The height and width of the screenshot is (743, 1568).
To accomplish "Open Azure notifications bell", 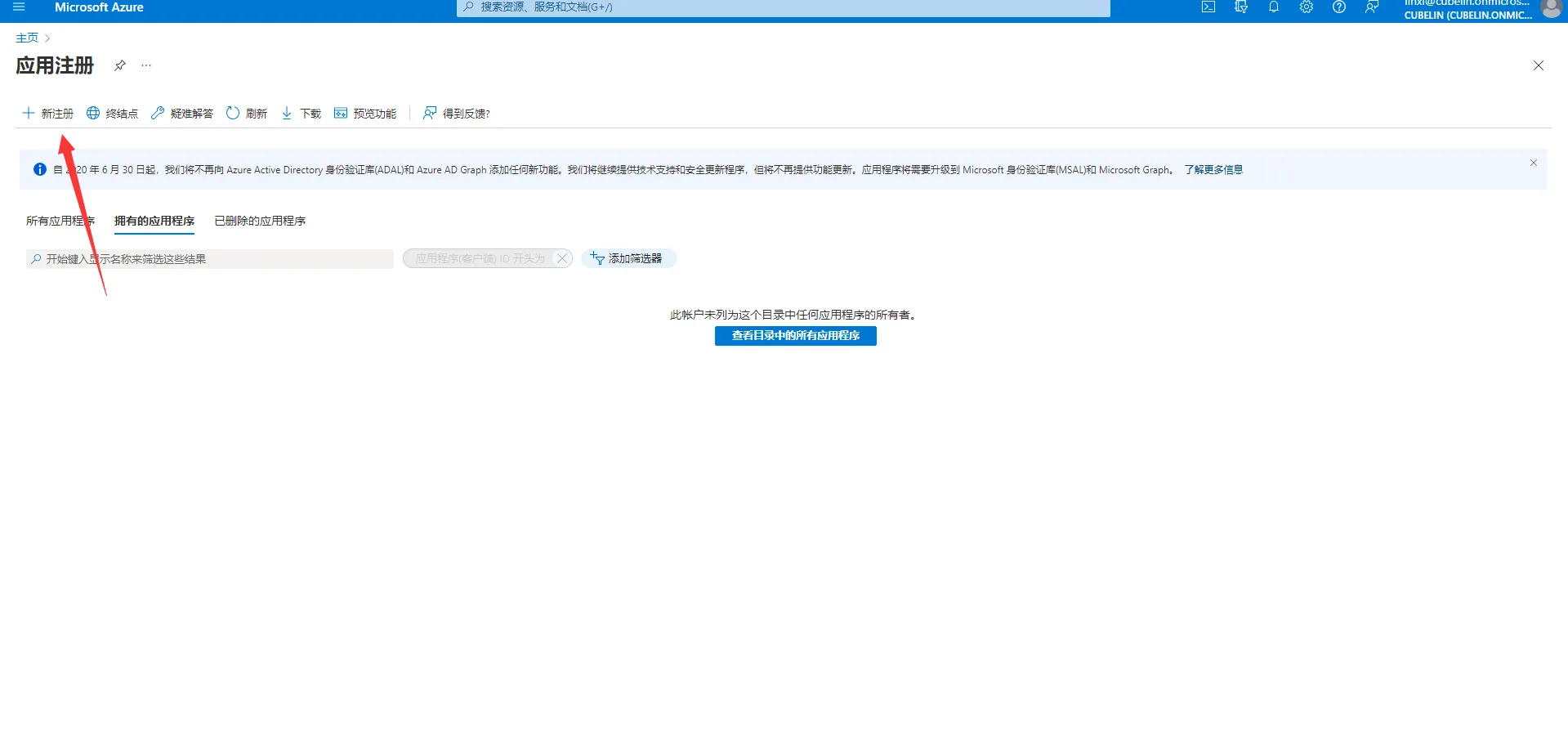I will coord(1273,7).
